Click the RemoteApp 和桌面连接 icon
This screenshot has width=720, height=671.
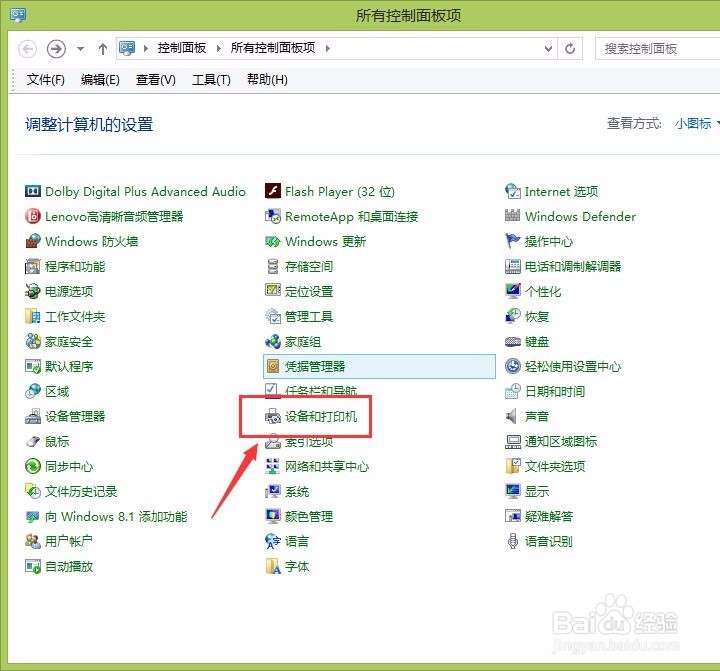click(273, 216)
